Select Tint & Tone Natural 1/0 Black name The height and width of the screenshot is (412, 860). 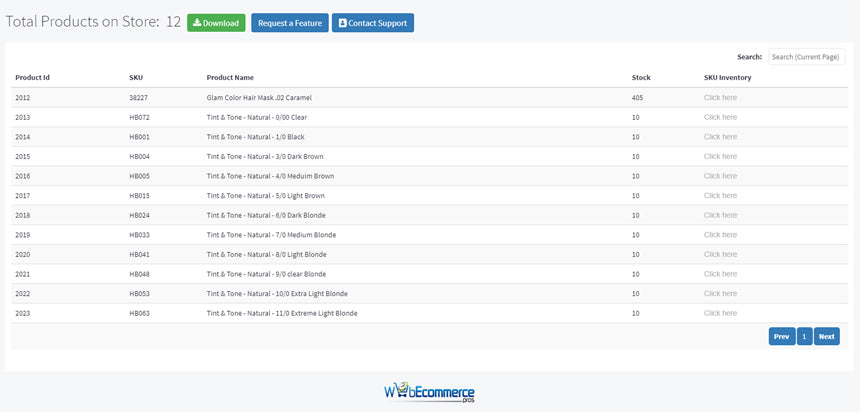[256, 137]
